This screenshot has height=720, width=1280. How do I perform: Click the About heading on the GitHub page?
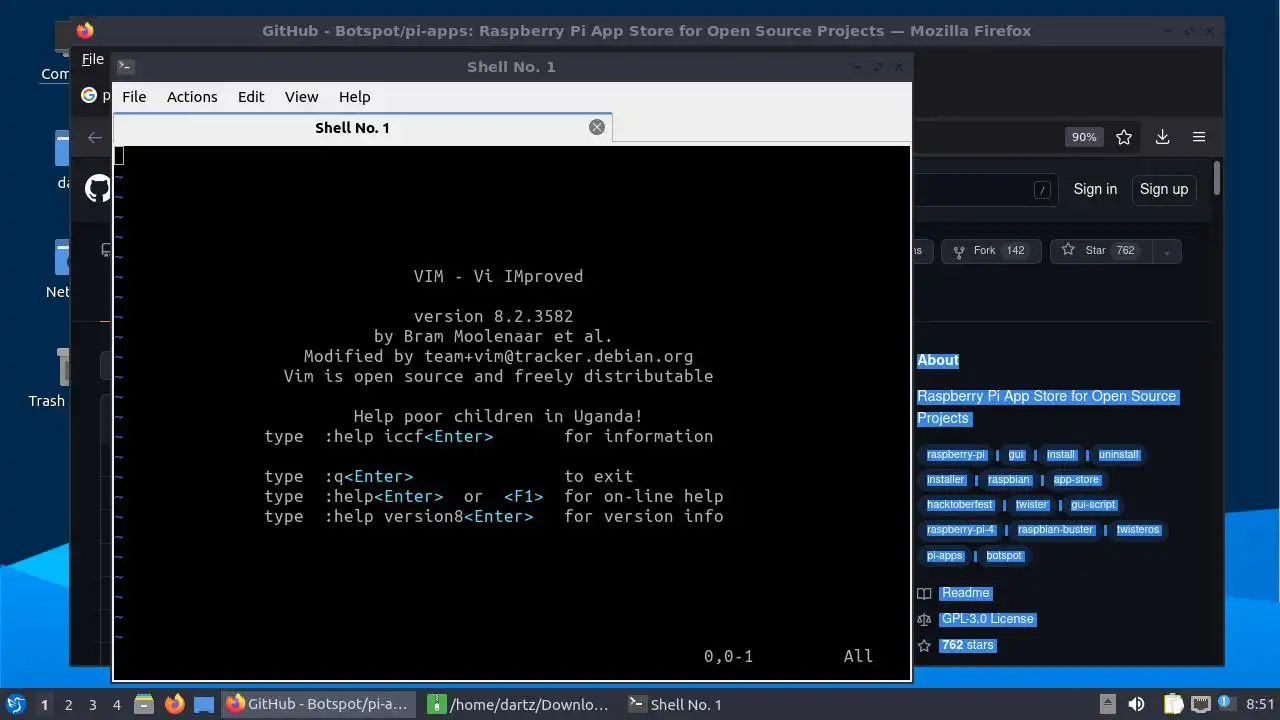coord(938,360)
